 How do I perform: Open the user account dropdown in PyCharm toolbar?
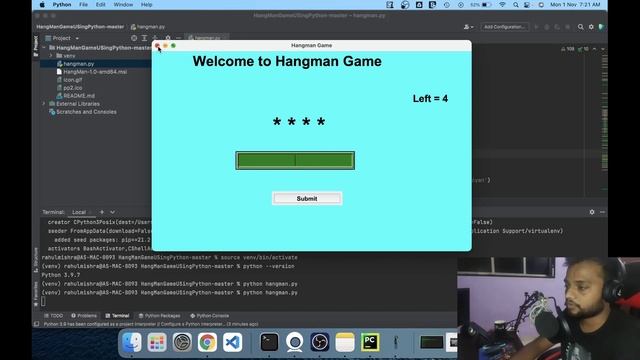click(469, 27)
